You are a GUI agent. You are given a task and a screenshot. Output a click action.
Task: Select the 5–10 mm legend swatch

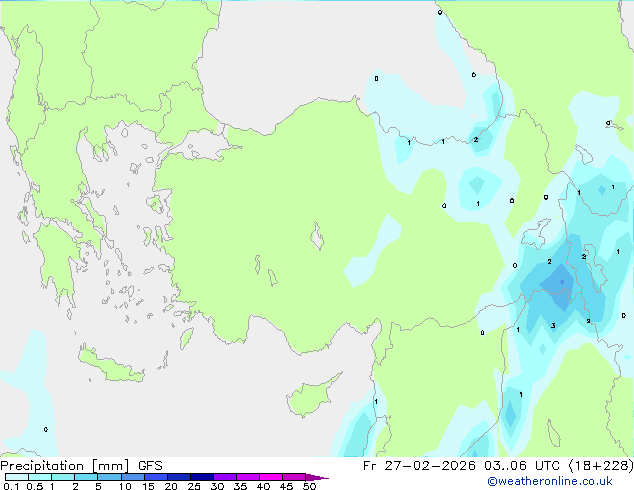click(109, 477)
